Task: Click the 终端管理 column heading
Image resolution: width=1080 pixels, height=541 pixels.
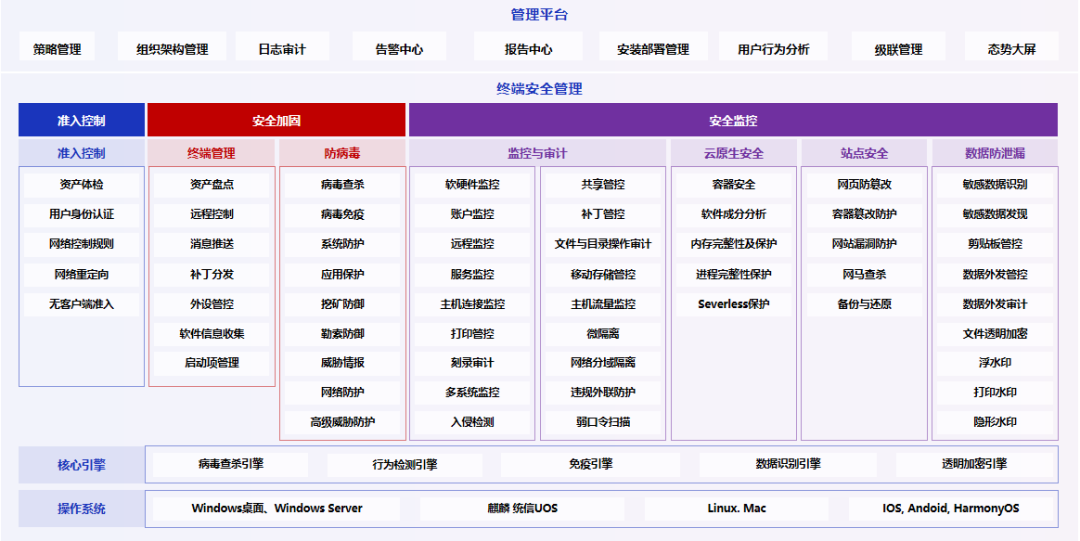Action: (211, 153)
